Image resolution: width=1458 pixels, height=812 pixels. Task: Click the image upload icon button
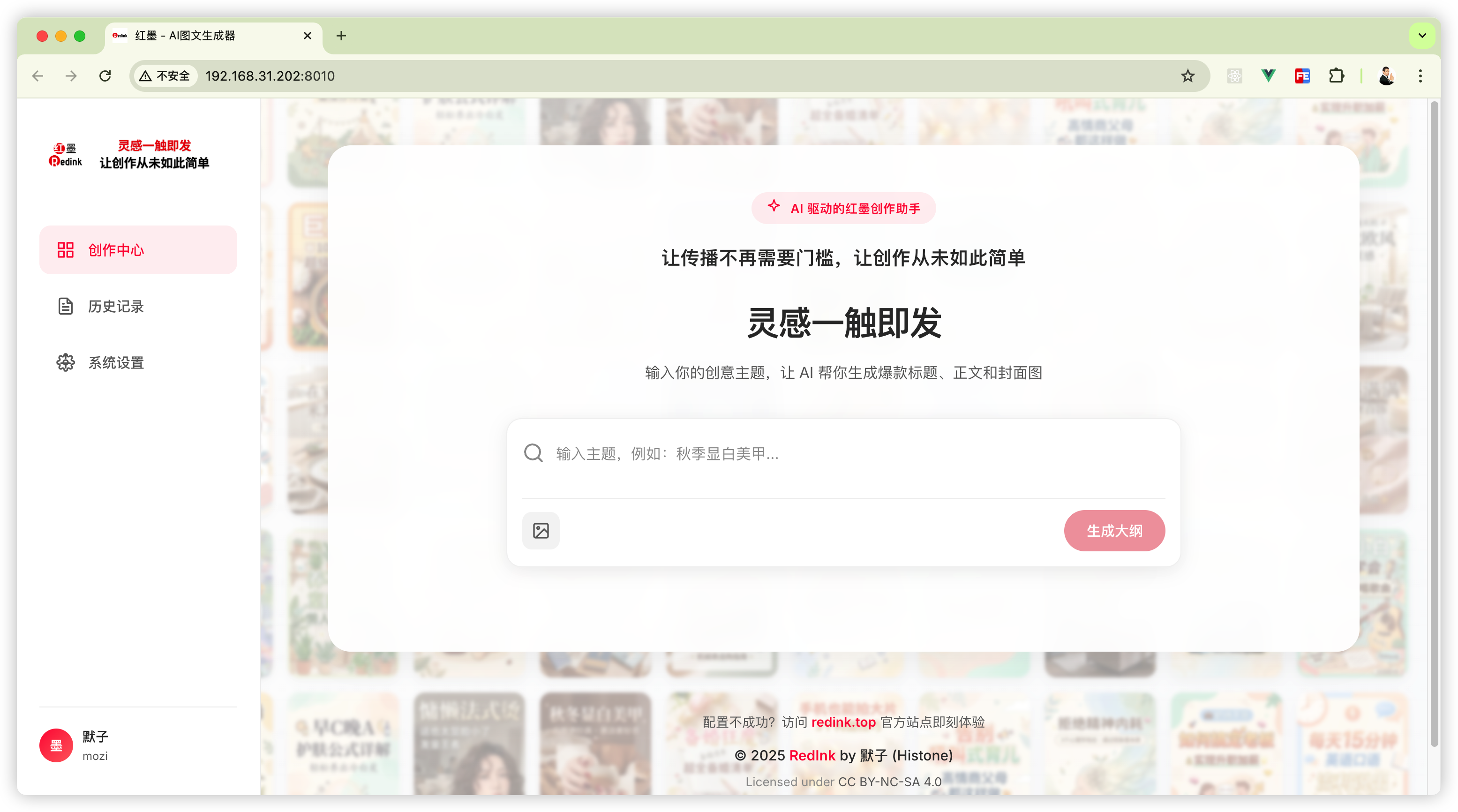pyautogui.click(x=541, y=530)
